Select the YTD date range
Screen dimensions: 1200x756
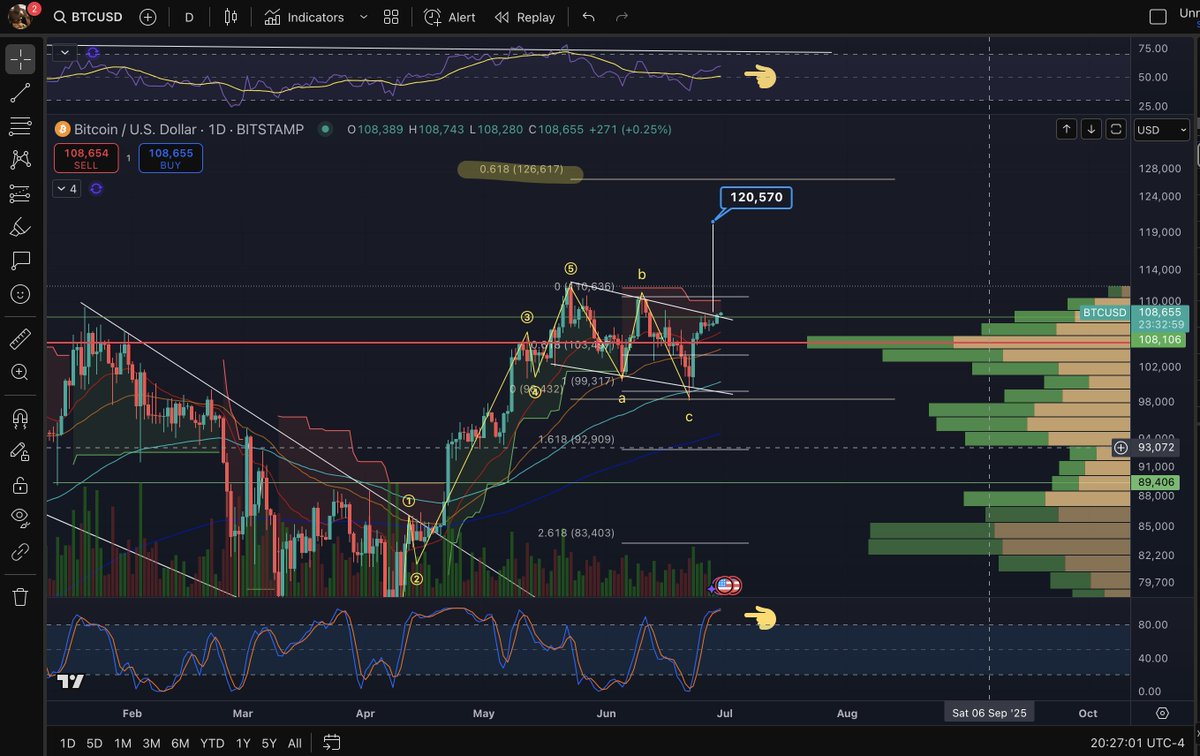212,742
